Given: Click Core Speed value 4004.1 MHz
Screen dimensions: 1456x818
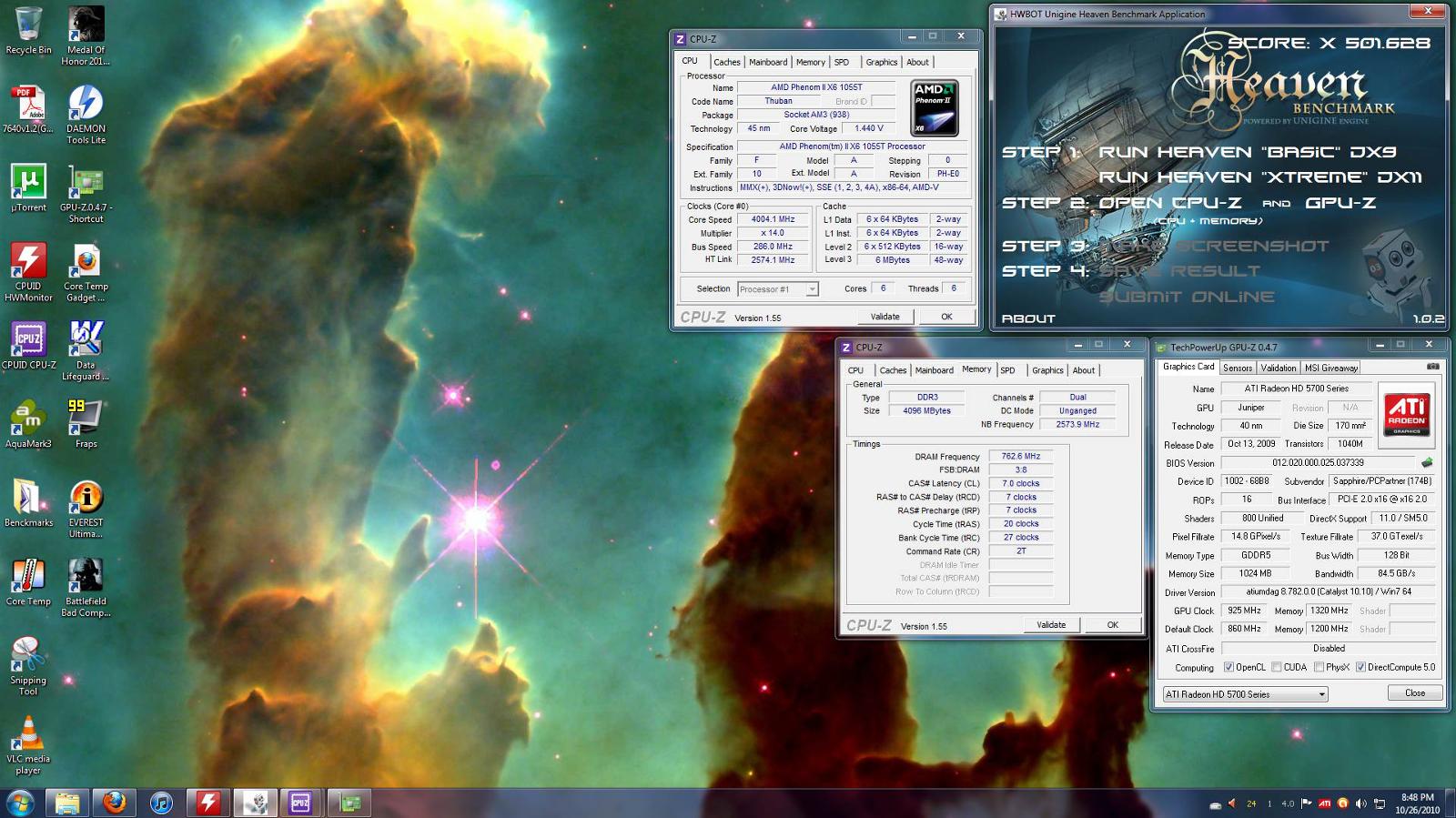Looking at the screenshot, I should tap(773, 219).
